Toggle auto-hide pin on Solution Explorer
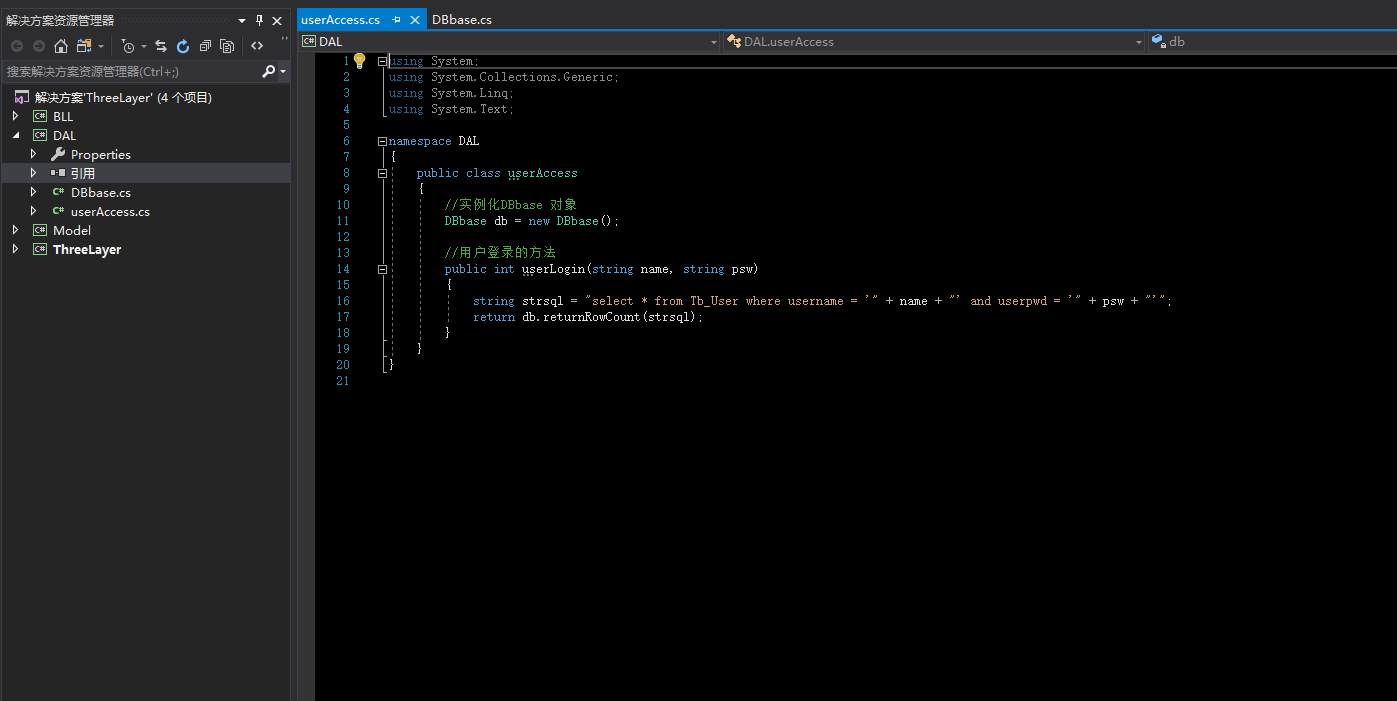This screenshot has width=1397, height=701. click(259, 20)
